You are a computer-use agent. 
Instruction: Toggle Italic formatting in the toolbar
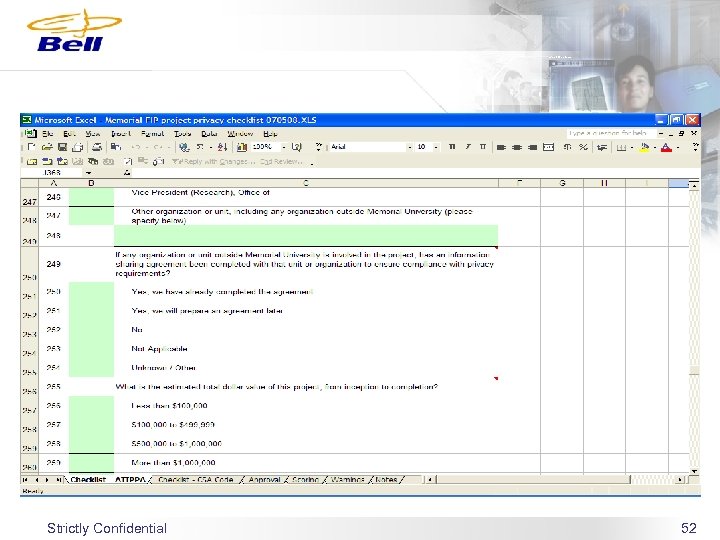pyautogui.click(x=468, y=147)
